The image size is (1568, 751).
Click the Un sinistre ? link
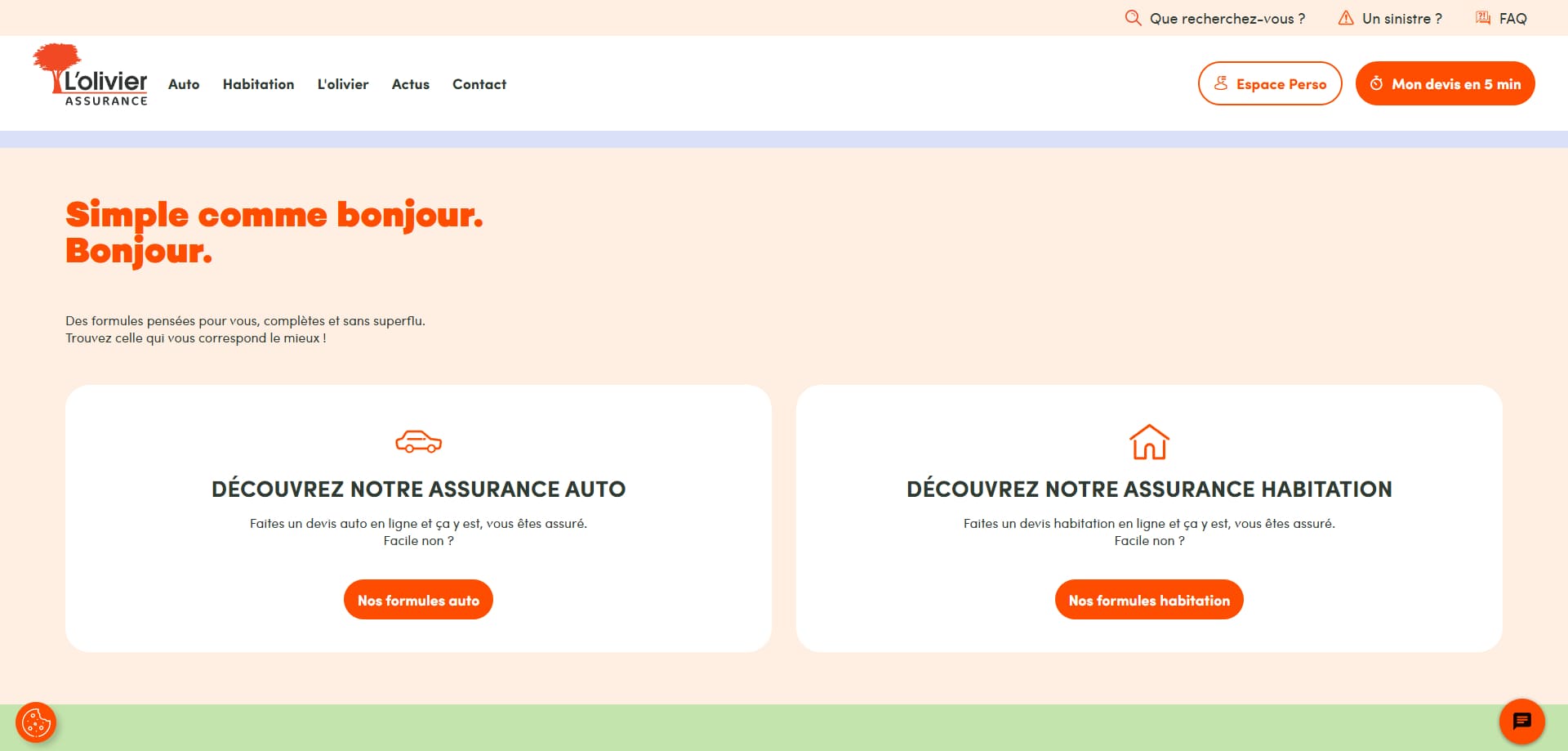pyautogui.click(x=1401, y=18)
